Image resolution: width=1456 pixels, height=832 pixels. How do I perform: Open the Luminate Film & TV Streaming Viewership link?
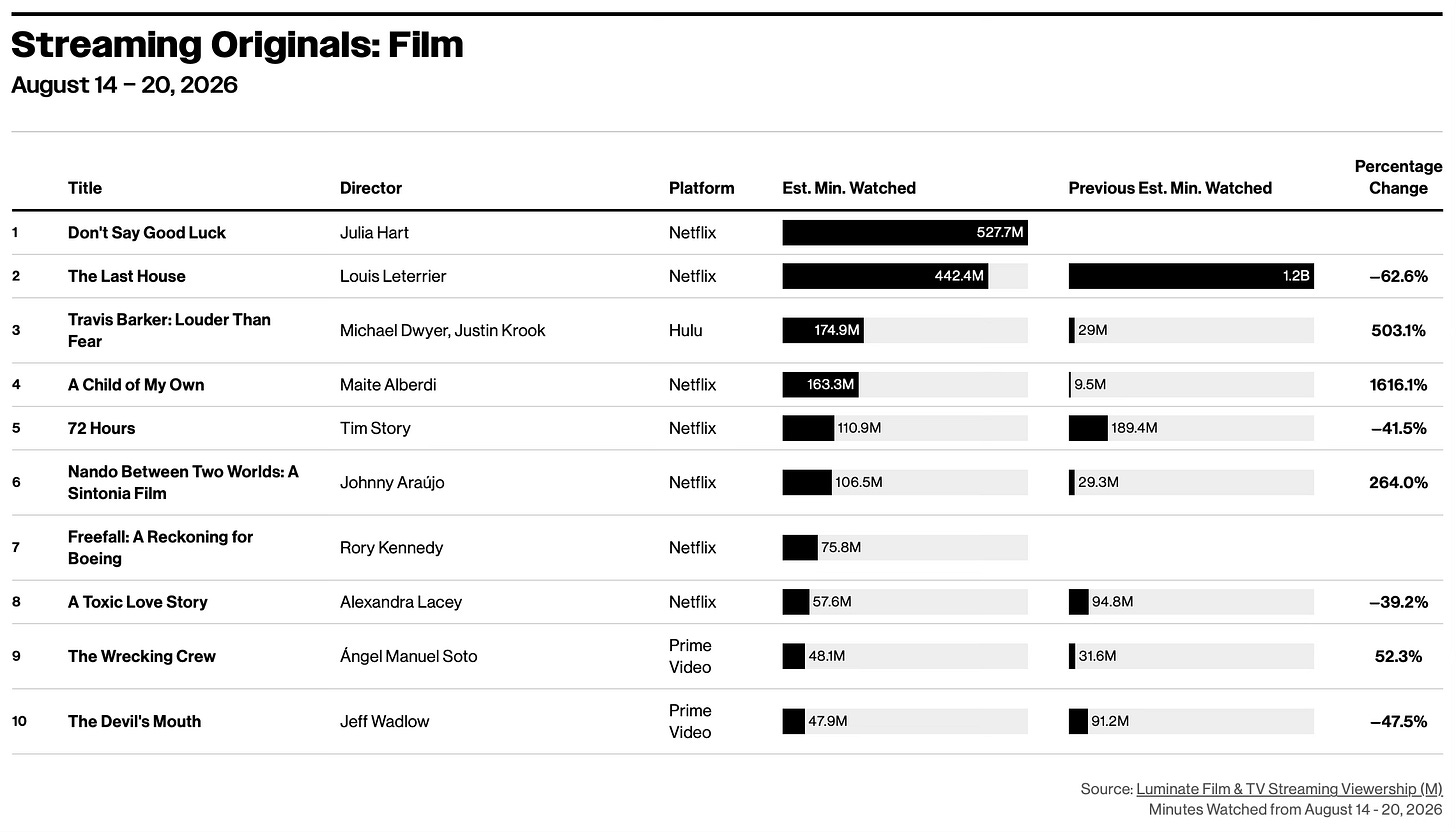[x=1289, y=789]
